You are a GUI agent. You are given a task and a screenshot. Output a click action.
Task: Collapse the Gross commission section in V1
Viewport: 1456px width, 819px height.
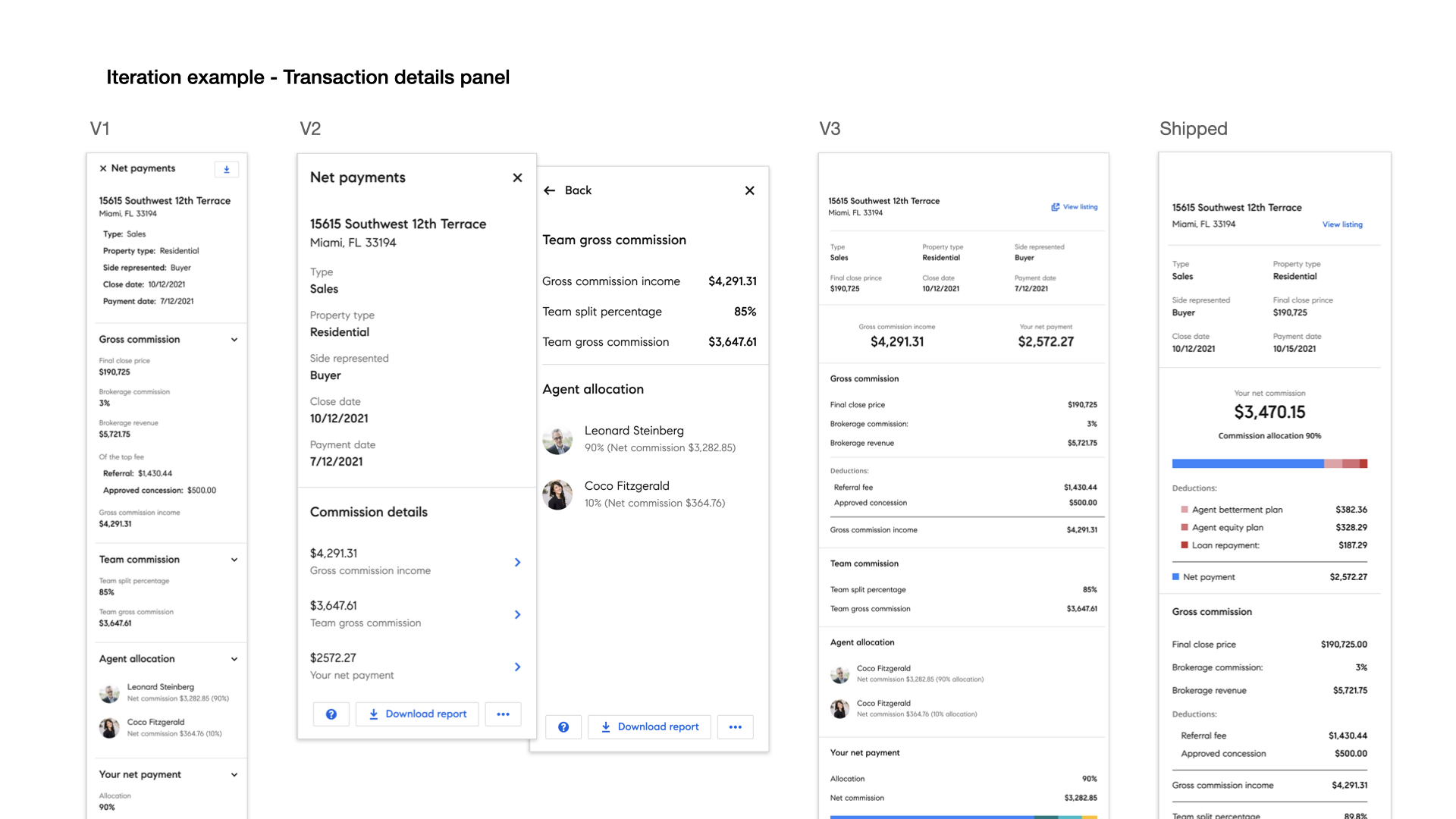point(234,339)
